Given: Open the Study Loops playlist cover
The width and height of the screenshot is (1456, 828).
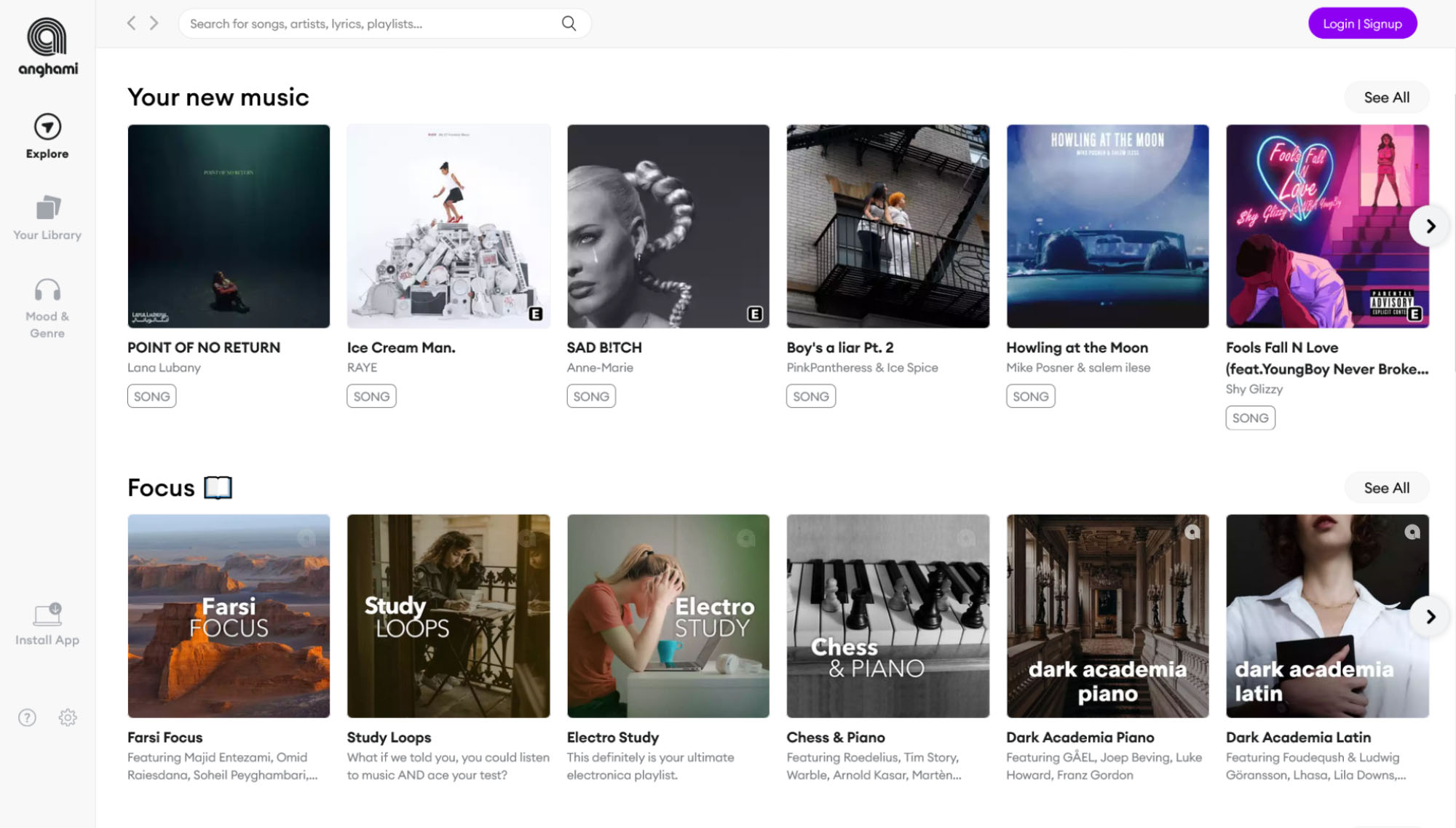Looking at the screenshot, I should [x=448, y=616].
